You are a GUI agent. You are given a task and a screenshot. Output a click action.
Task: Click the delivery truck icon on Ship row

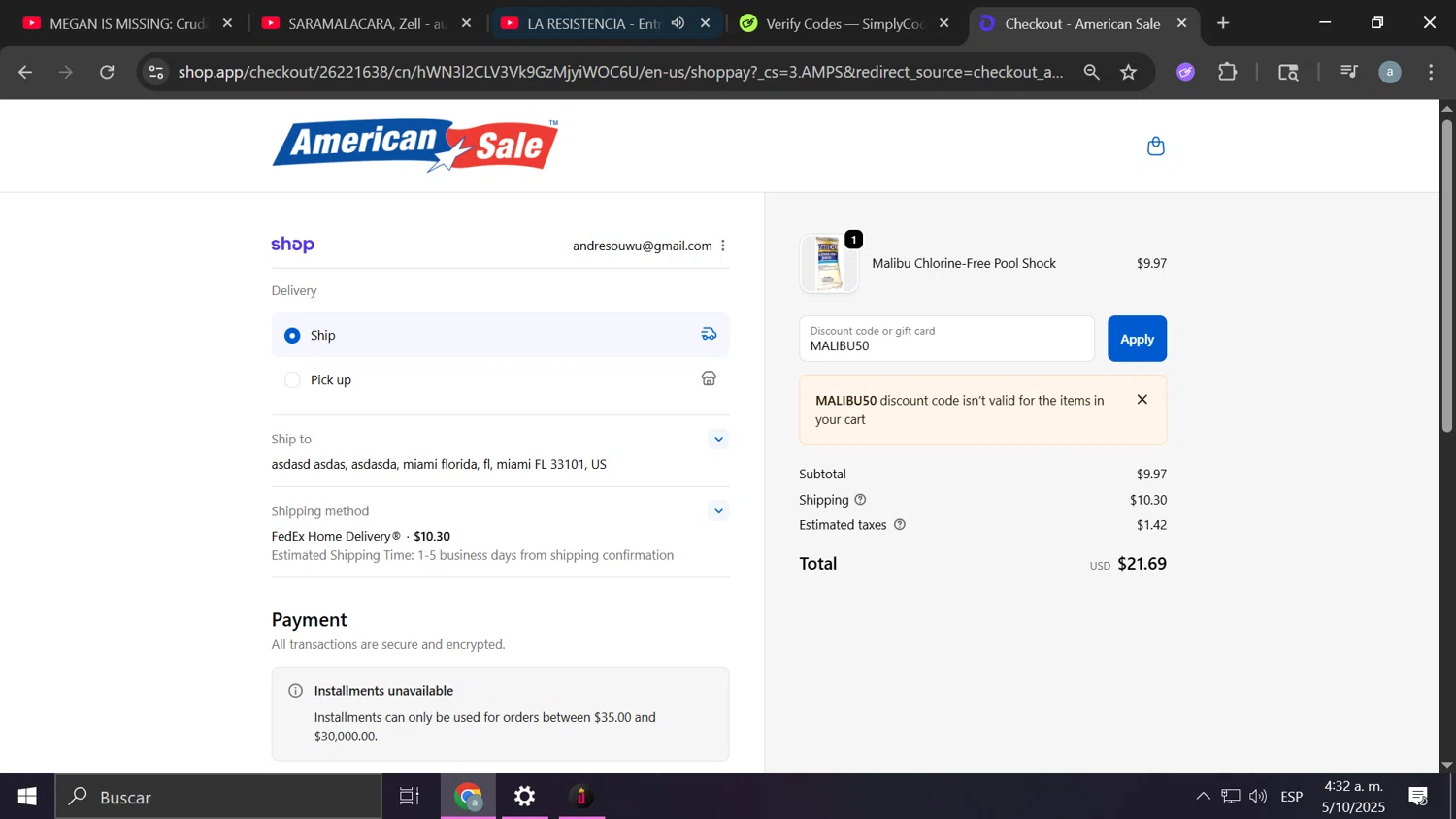[x=709, y=334]
